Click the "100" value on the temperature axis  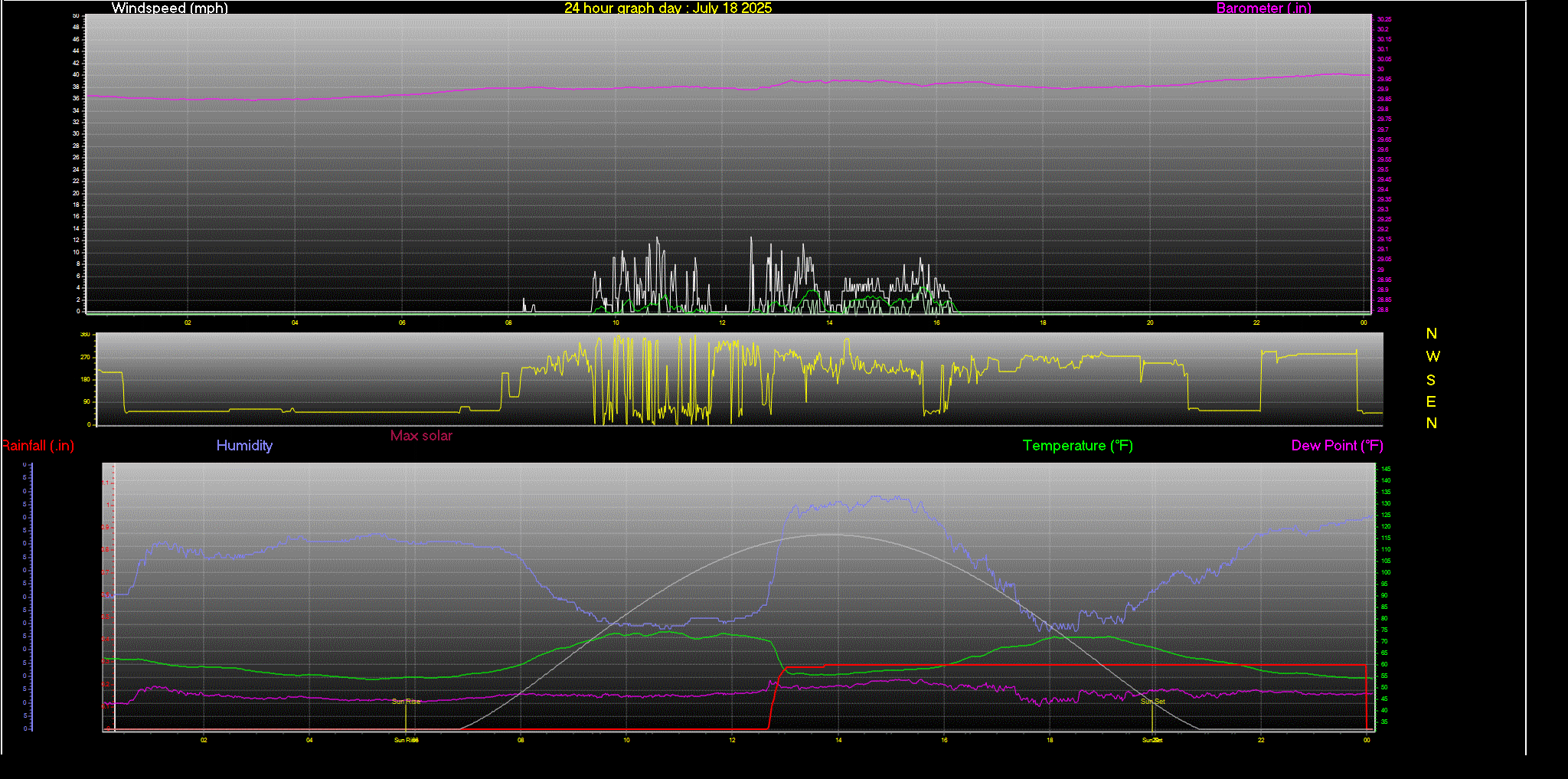1386,572
